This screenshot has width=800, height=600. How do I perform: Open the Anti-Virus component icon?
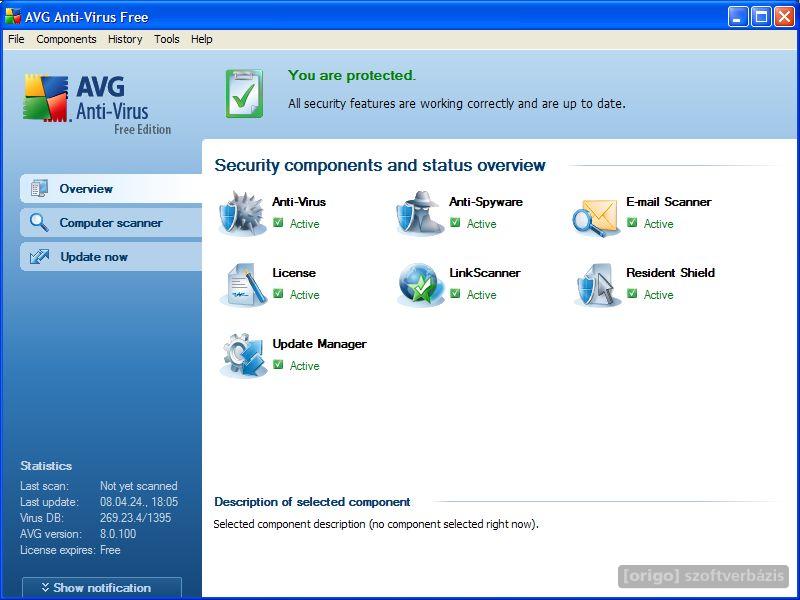click(x=242, y=213)
